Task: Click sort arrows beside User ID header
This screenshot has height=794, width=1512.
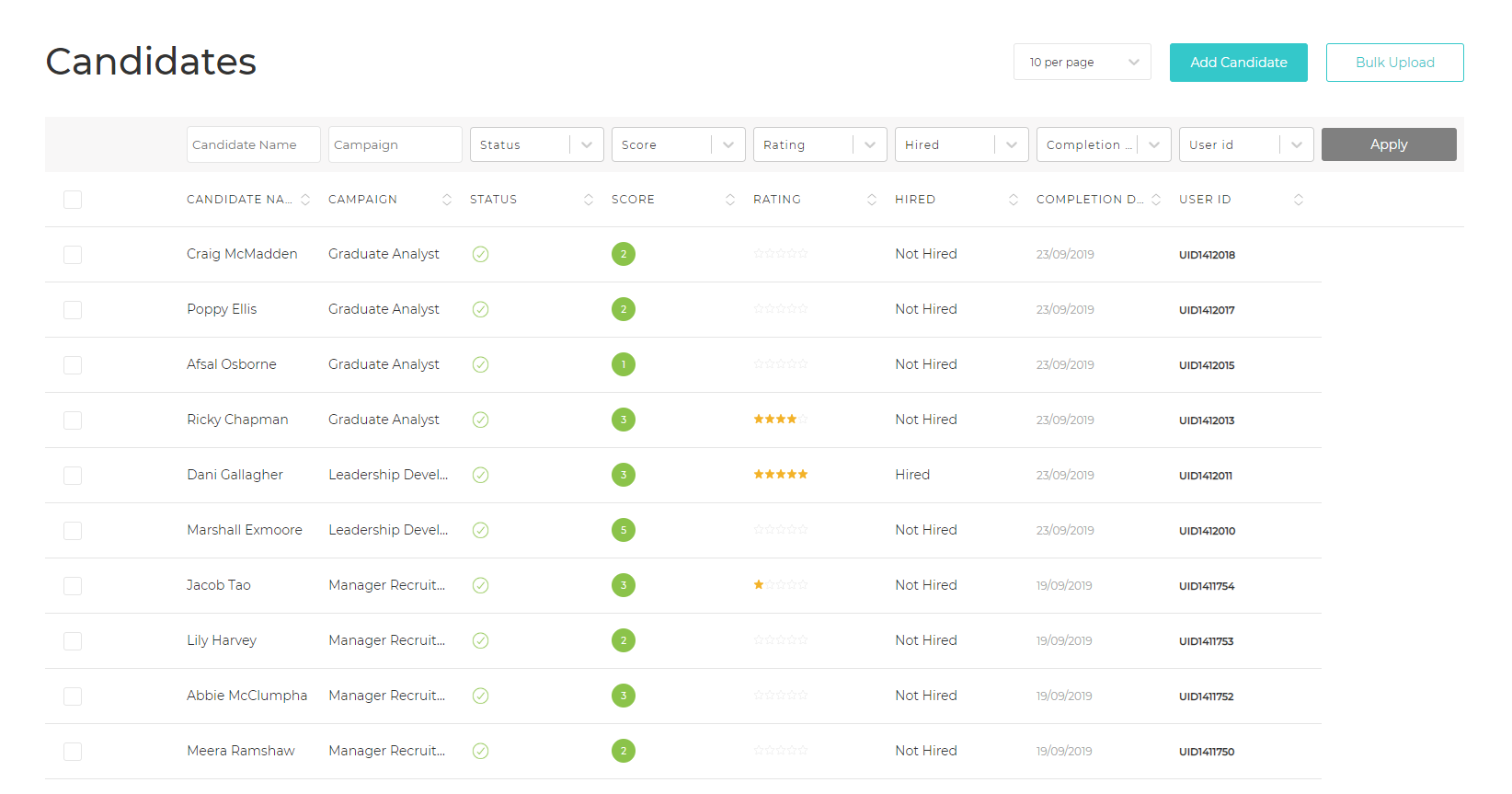Action: click(x=1299, y=200)
